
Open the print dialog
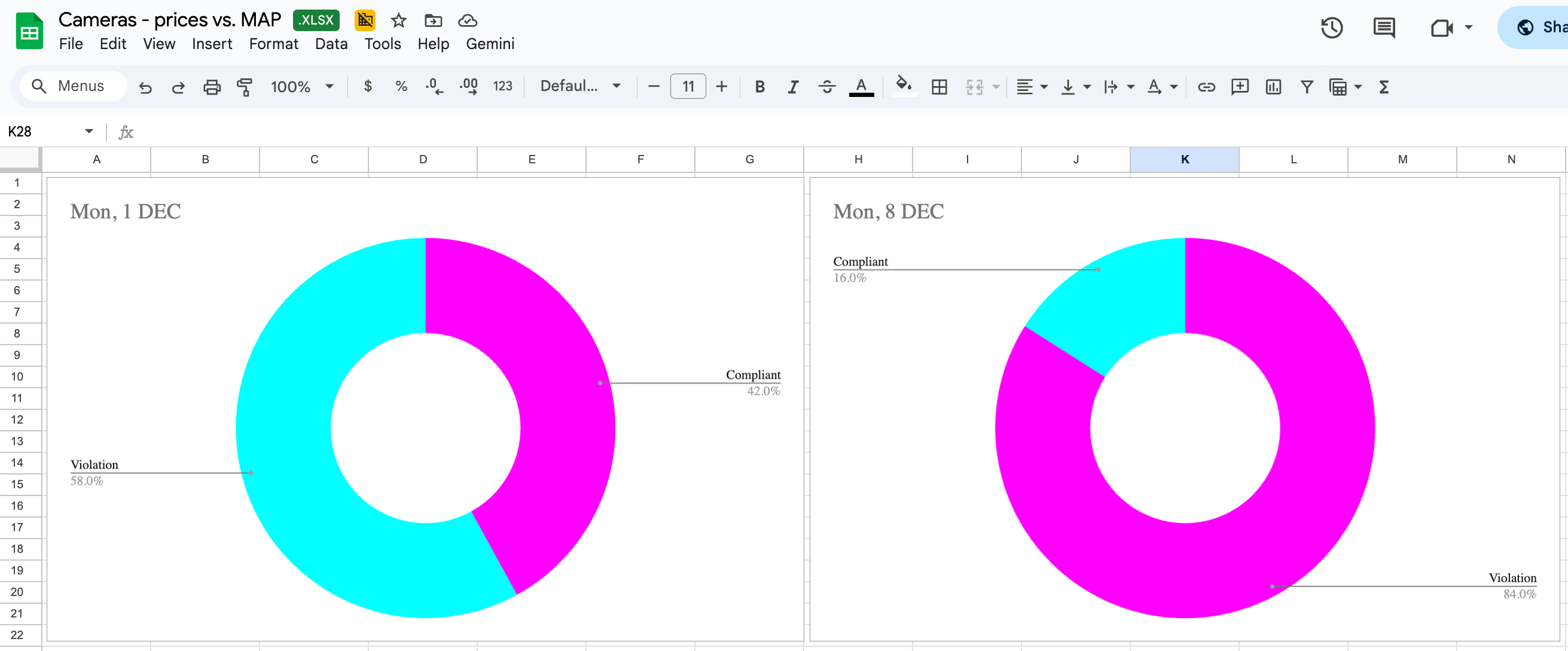(211, 87)
